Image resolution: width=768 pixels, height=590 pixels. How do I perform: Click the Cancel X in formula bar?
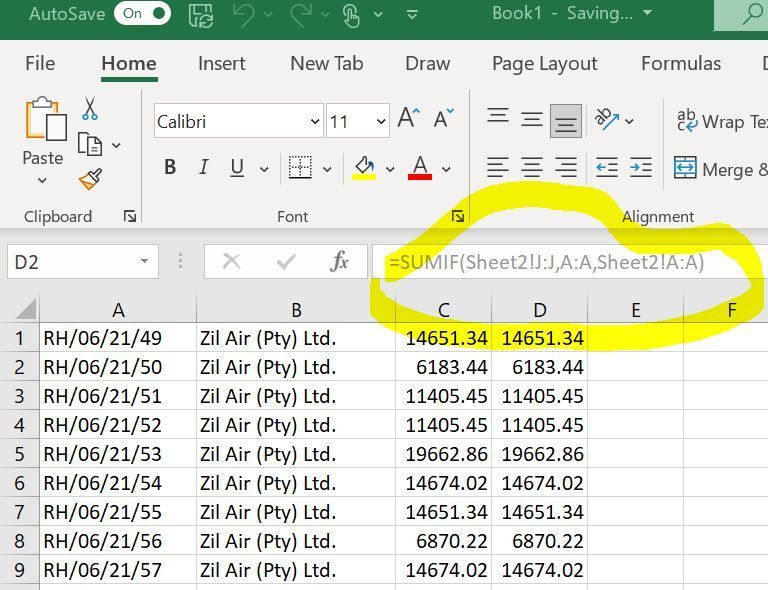[231, 261]
